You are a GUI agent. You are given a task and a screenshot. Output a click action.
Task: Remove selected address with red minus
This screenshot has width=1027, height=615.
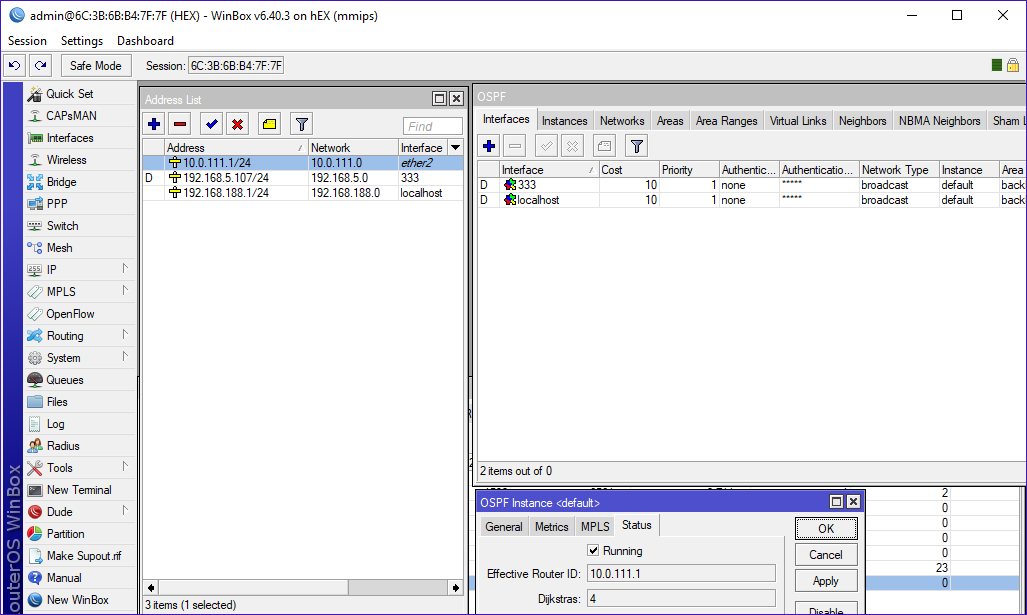coord(179,124)
